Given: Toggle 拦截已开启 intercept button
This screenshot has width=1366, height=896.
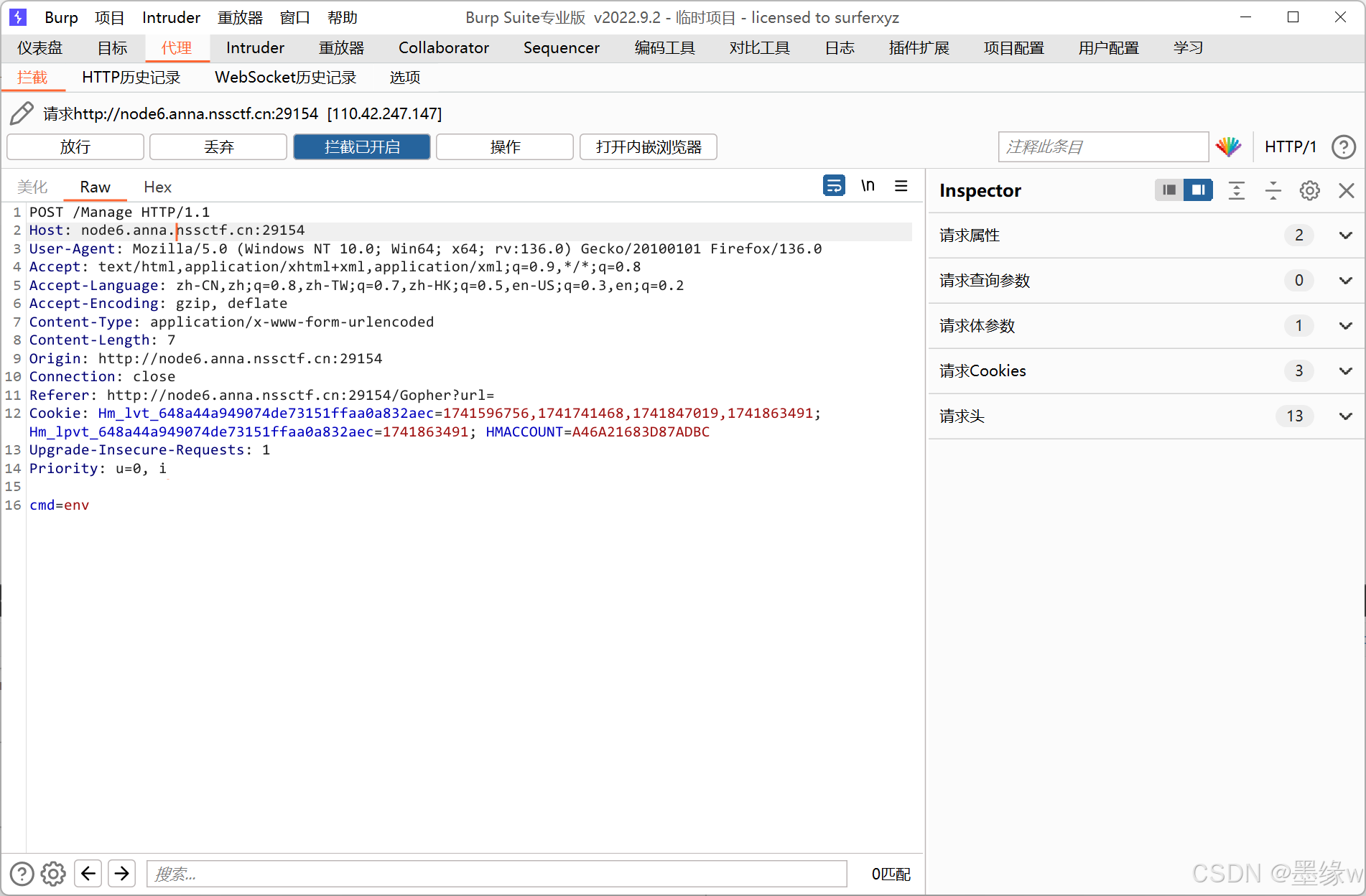Looking at the screenshot, I should click(362, 146).
